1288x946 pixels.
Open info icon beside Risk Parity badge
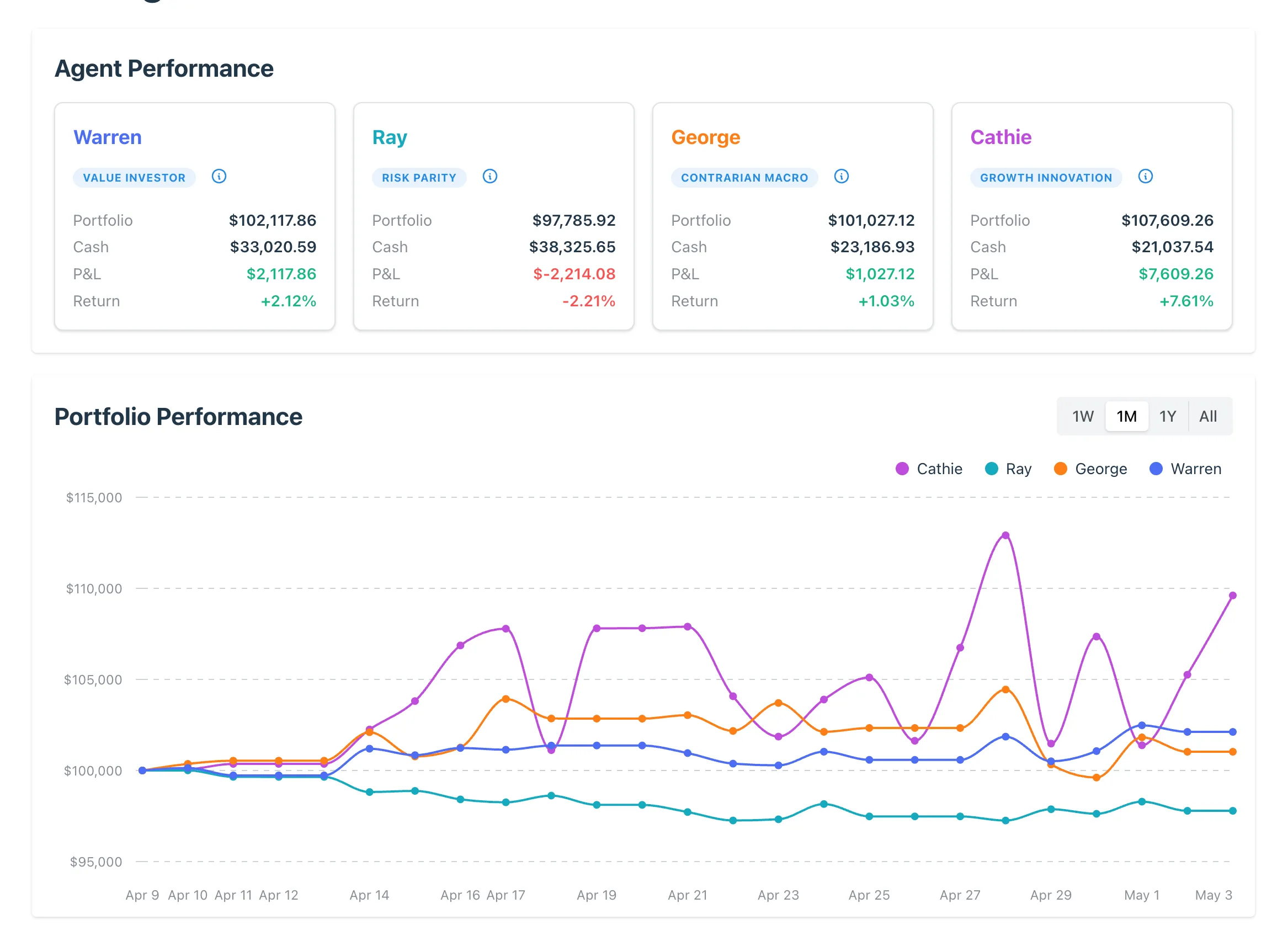[489, 177]
